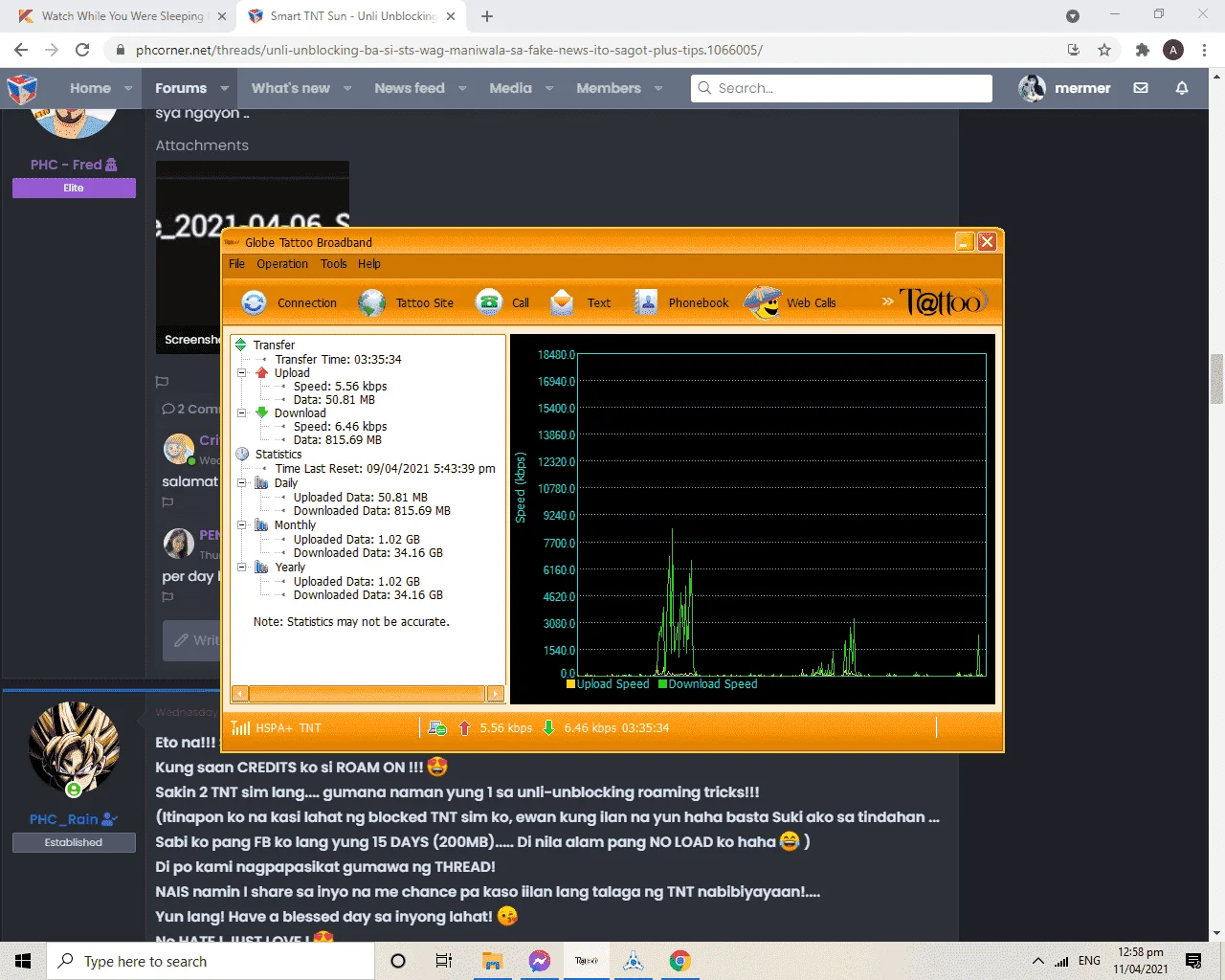Image resolution: width=1225 pixels, height=980 pixels.
Task: Open Chrome extensions puzzle icon
Action: coord(1142,50)
